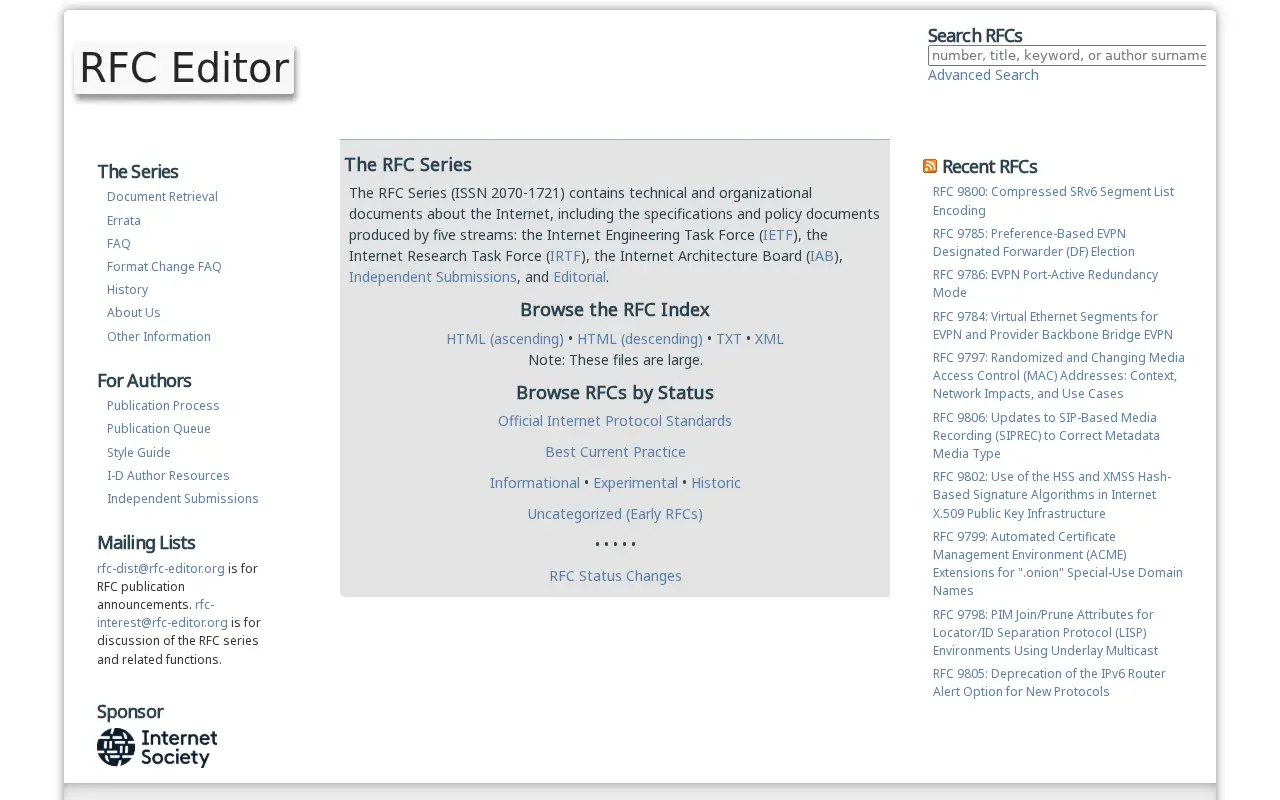Open the XML version of the RFC Index
The width and height of the screenshot is (1280, 800).
point(769,339)
